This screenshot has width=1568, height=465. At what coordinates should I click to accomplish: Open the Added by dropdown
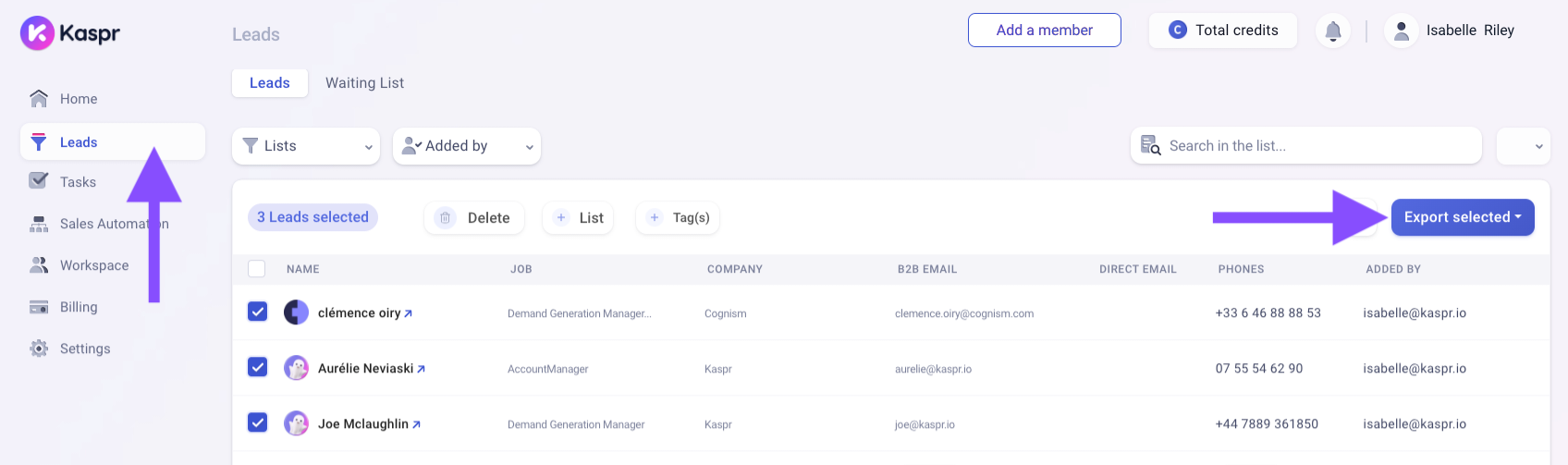pos(467,146)
